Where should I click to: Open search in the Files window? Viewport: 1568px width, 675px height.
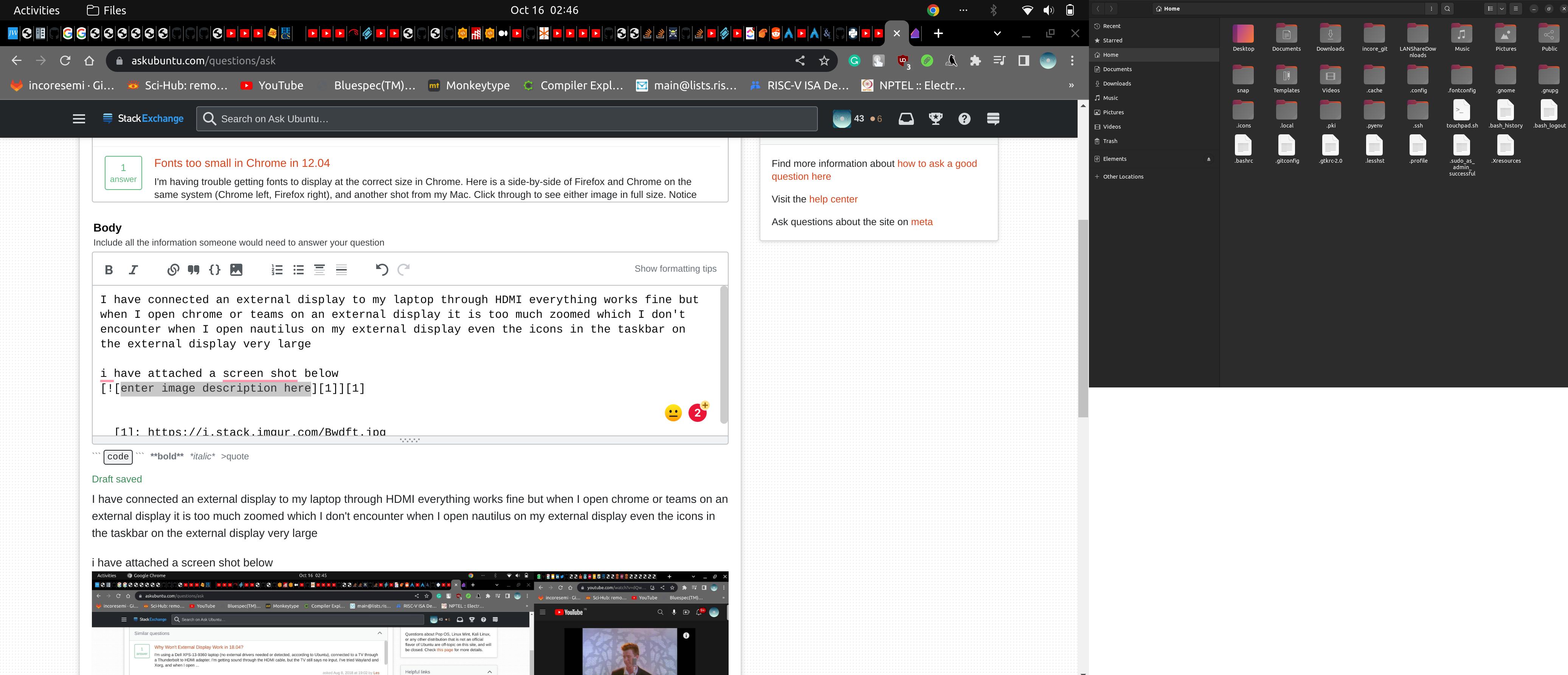(x=1447, y=9)
